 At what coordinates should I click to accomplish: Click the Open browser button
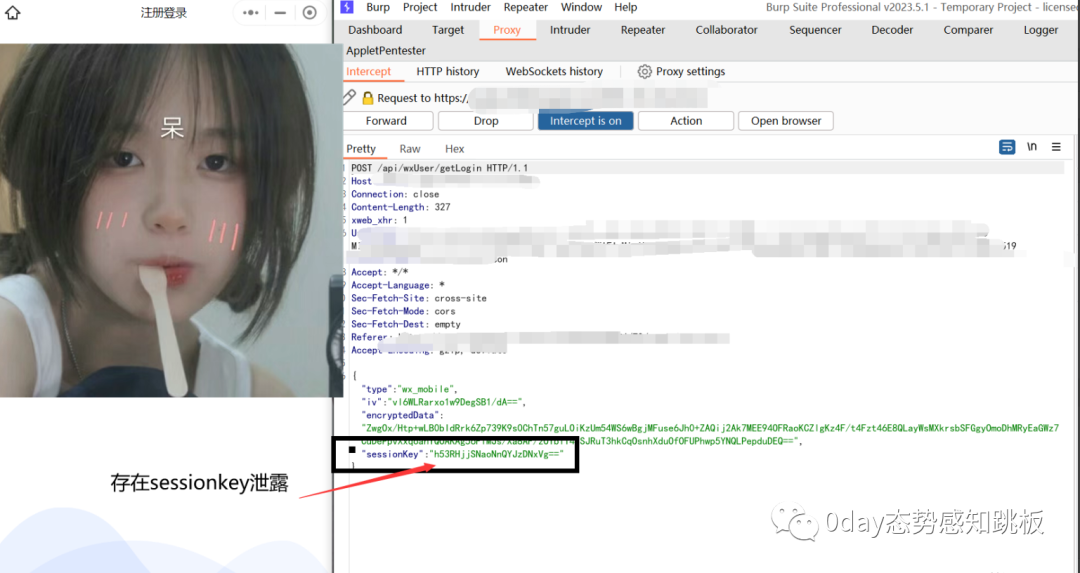pos(786,121)
